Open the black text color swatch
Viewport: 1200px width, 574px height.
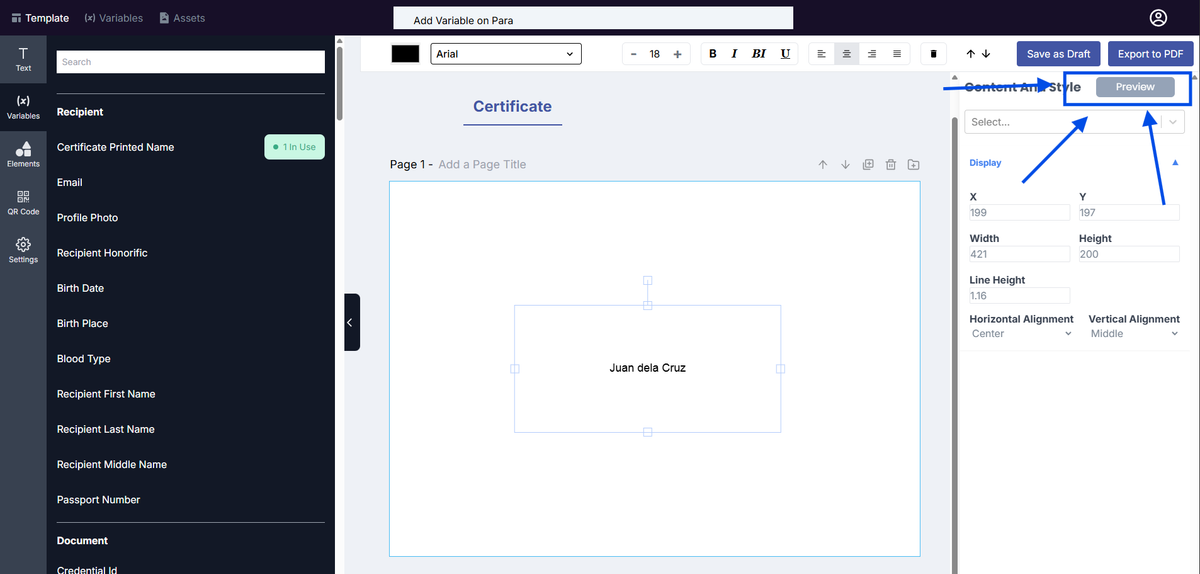(405, 54)
